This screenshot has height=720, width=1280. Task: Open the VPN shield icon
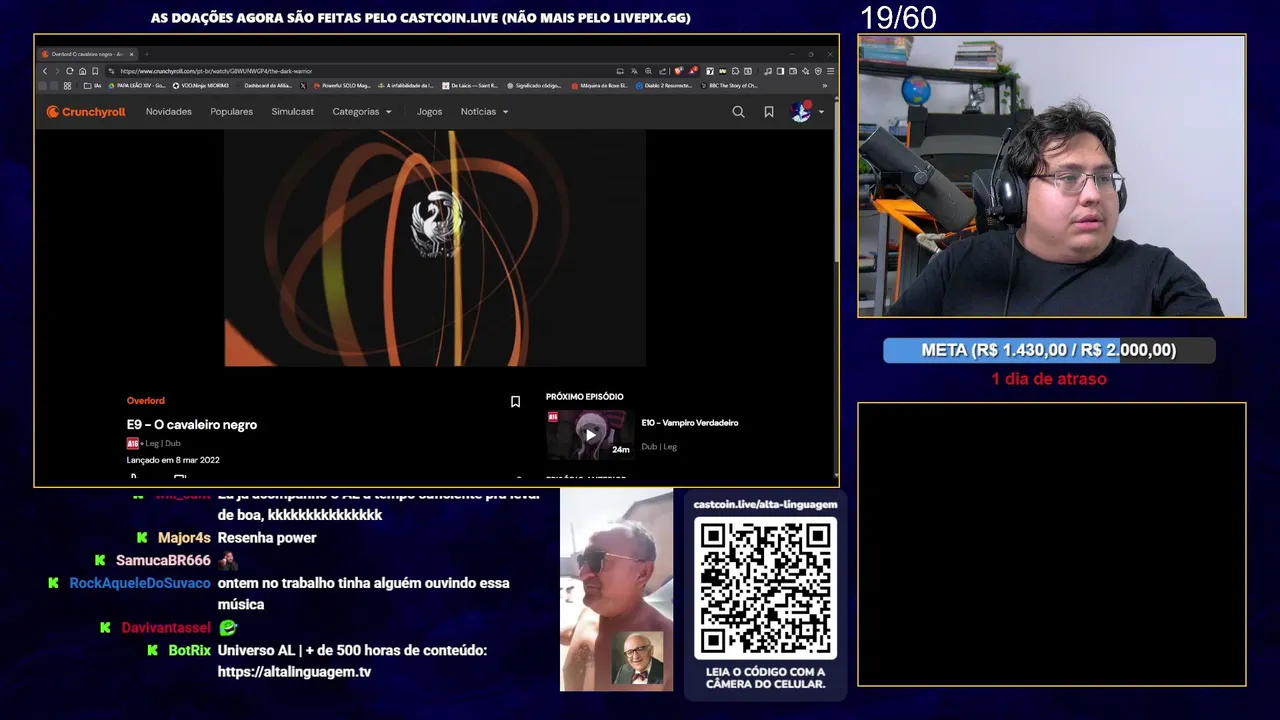[818, 71]
